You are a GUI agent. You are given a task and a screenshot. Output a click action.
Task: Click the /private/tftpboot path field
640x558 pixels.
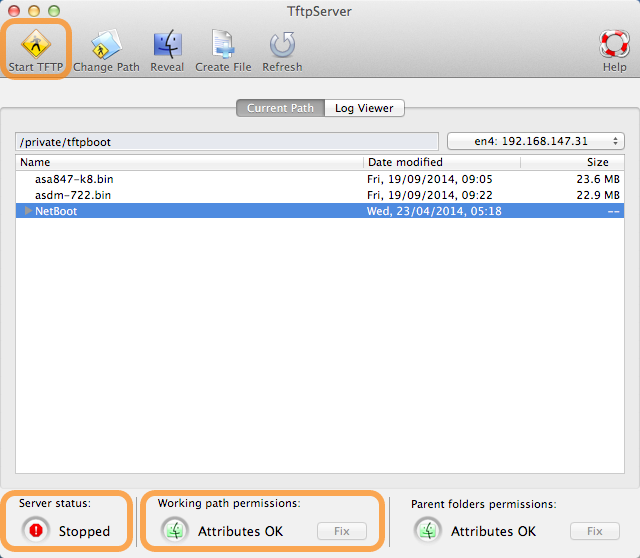coord(227,142)
